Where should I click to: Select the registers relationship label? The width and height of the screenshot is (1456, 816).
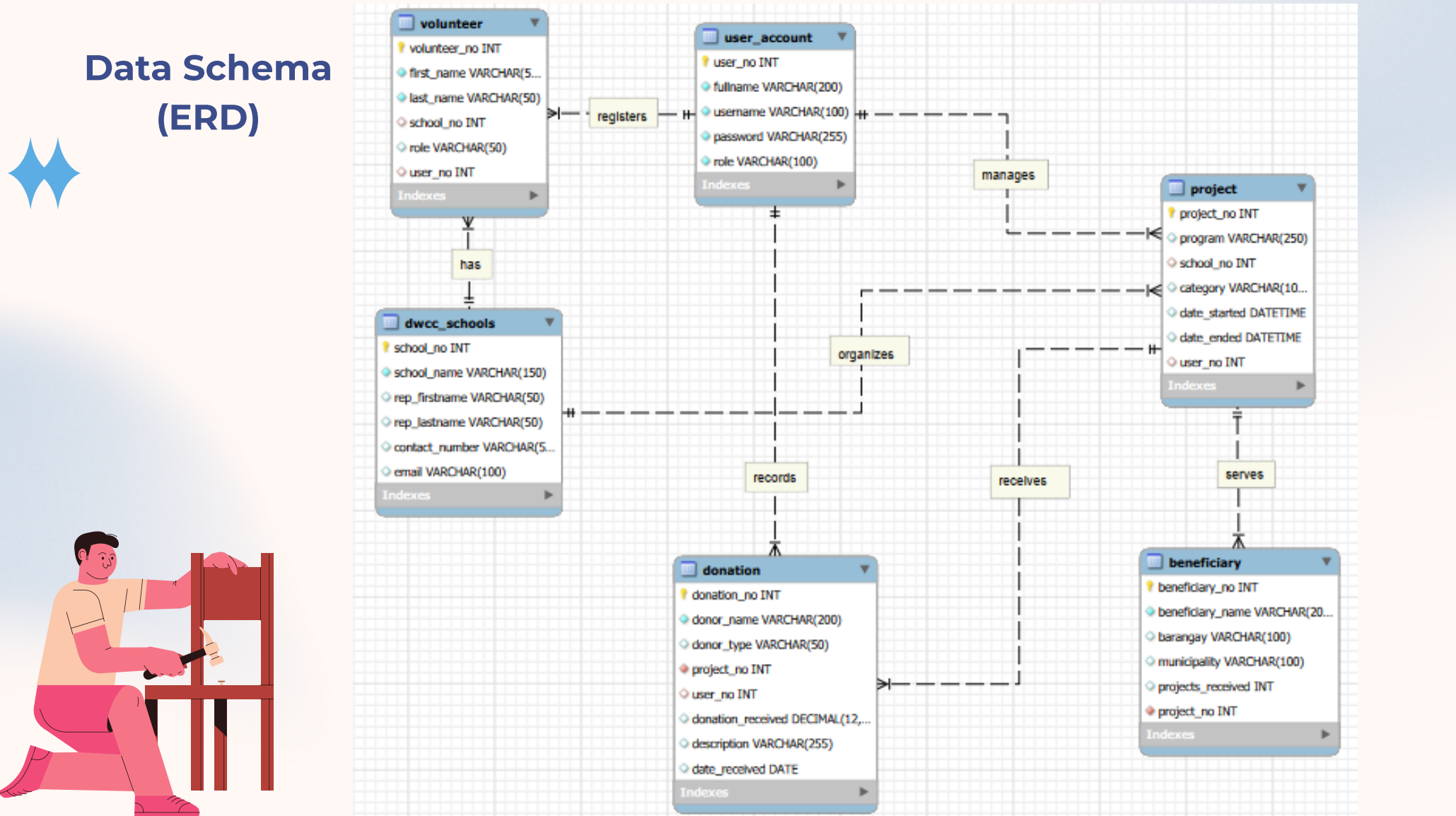click(x=622, y=115)
